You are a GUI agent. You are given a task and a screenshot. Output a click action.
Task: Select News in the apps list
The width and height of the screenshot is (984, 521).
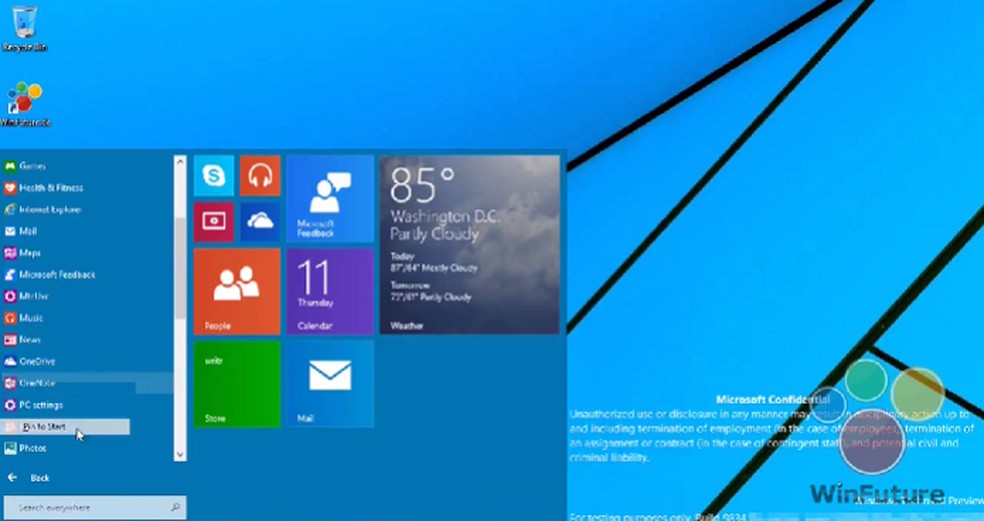coord(87,340)
